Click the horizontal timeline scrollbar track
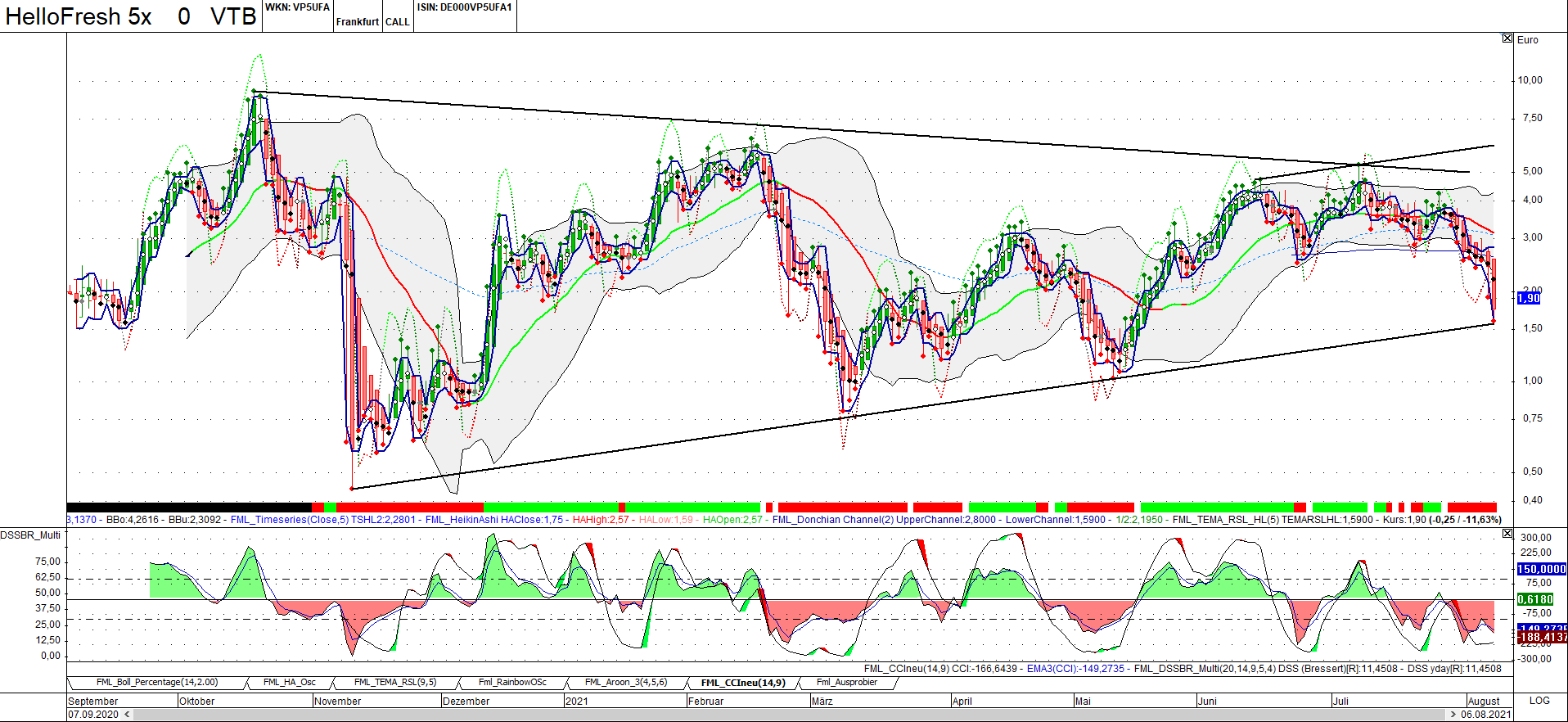Screen dimensions: 1568x722 790,715
